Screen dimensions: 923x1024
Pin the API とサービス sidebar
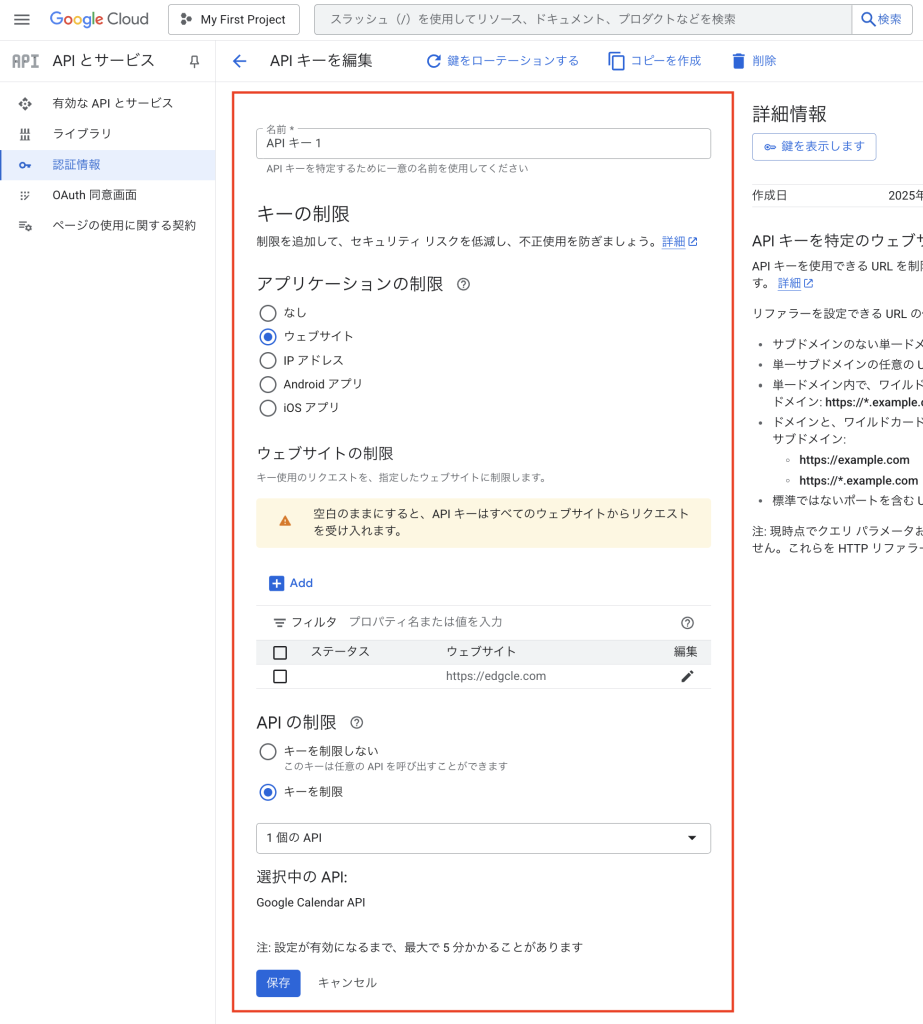pyautogui.click(x=194, y=61)
